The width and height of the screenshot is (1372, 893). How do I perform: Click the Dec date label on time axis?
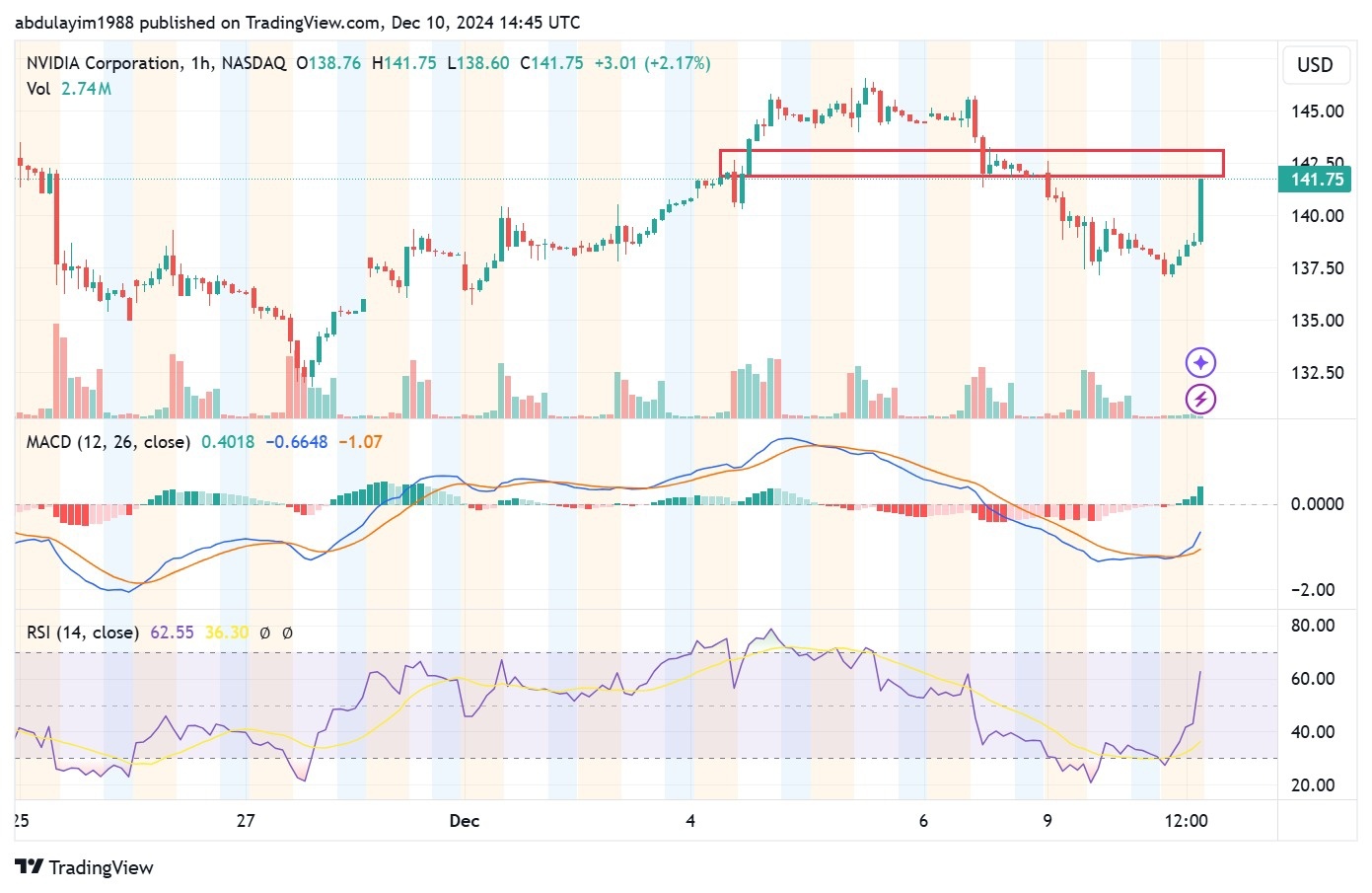tap(464, 821)
